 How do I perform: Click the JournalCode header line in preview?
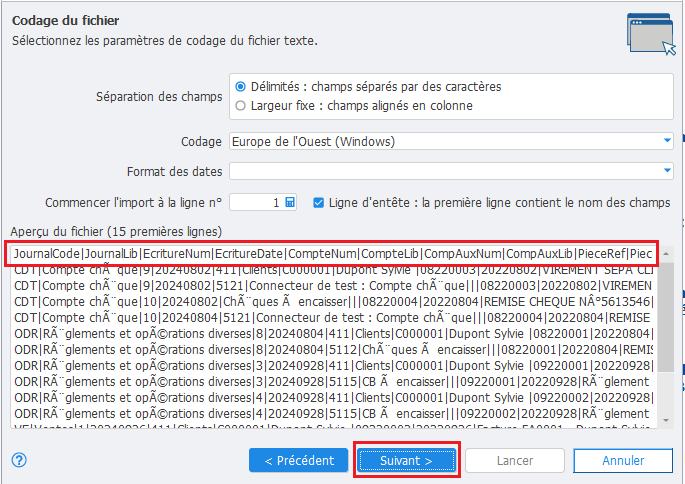[x=333, y=254]
